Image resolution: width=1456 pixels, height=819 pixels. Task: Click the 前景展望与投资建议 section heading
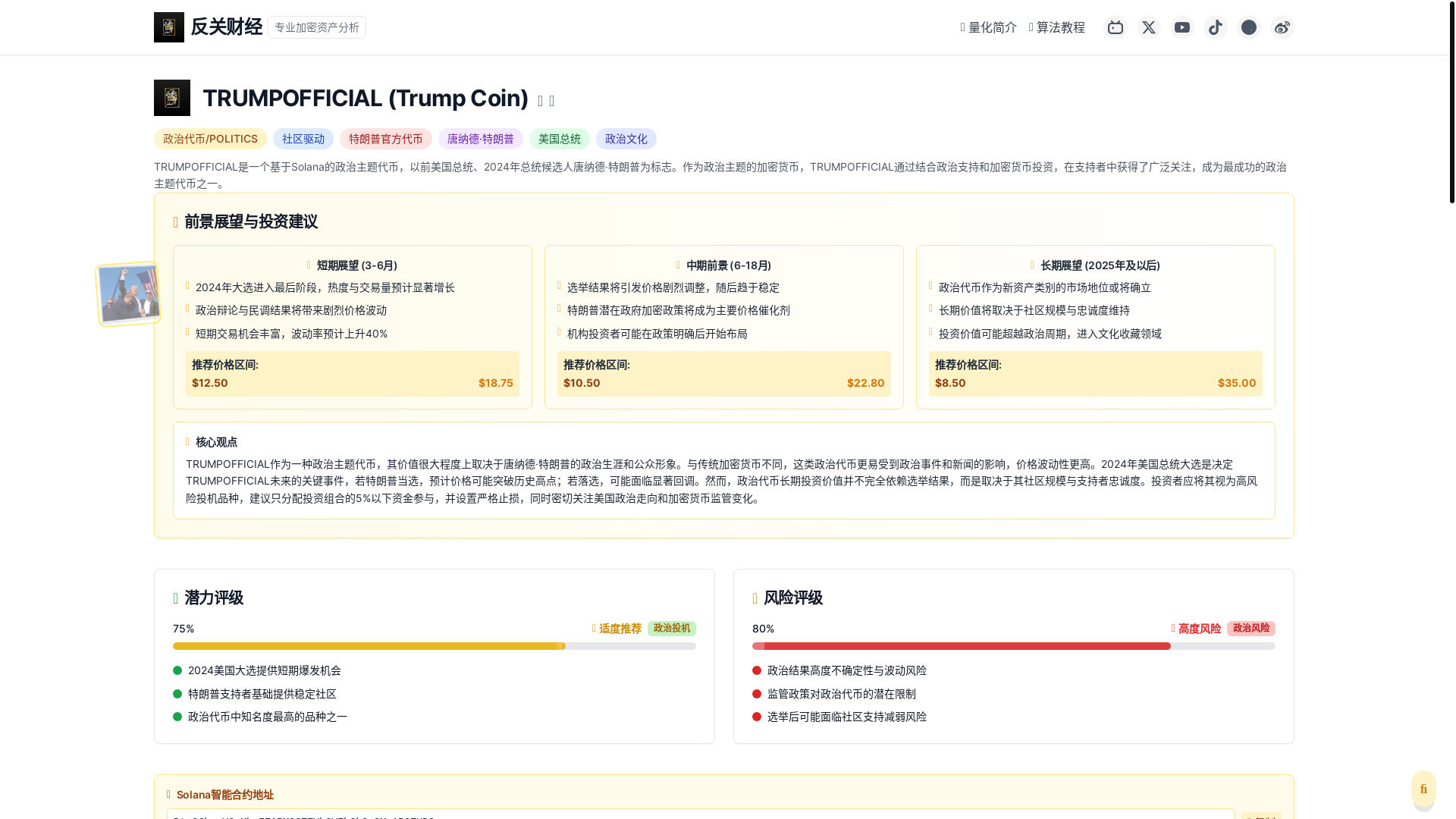(251, 221)
